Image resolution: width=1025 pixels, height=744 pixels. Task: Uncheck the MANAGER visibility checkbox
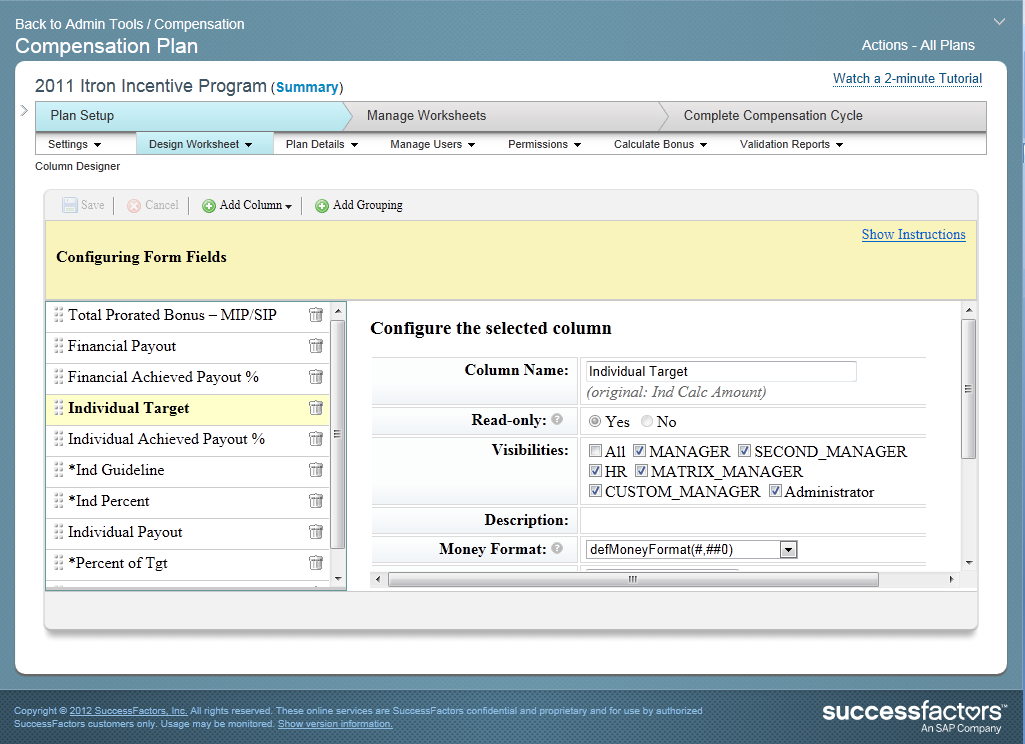640,450
